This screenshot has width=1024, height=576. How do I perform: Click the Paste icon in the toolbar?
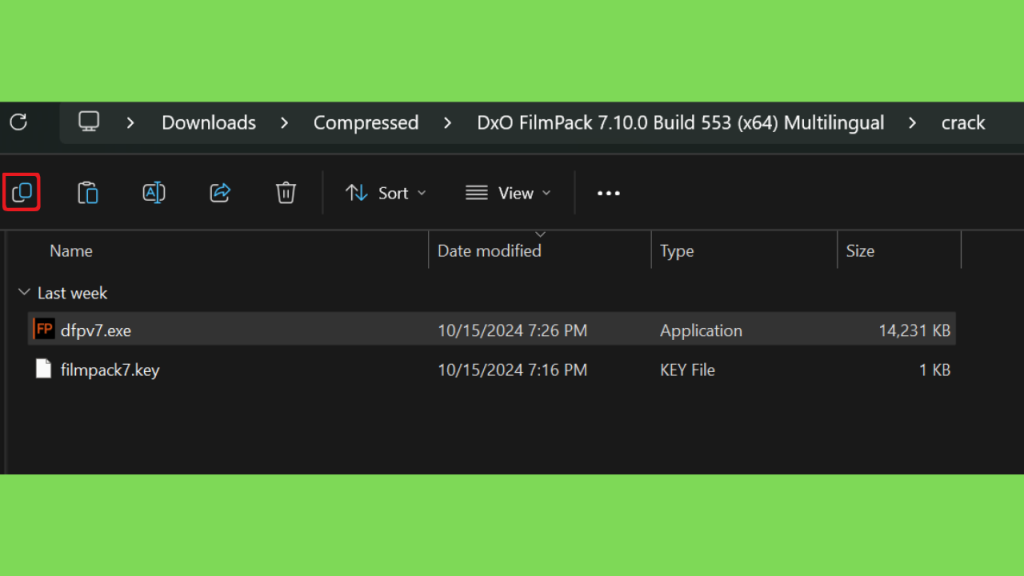point(88,193)
